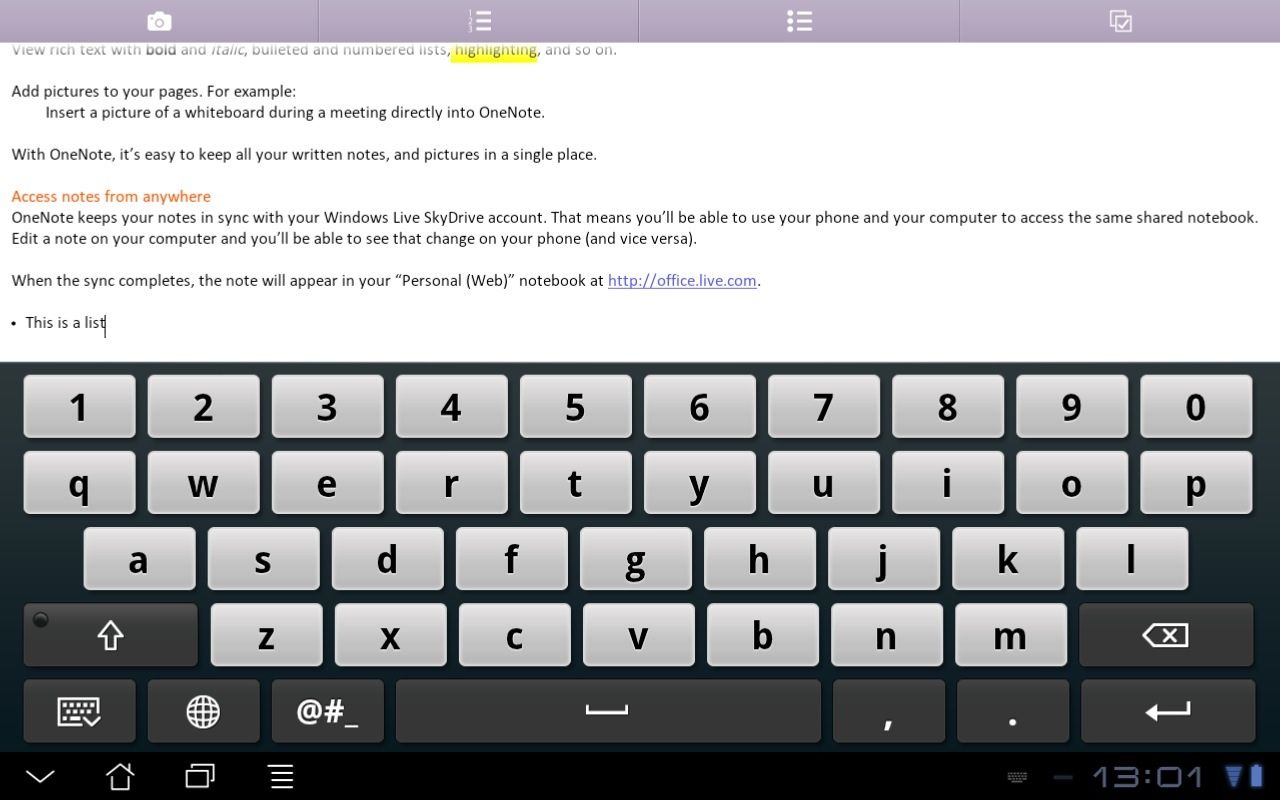Tap the camera icon to insert picture

click(159, 21)
